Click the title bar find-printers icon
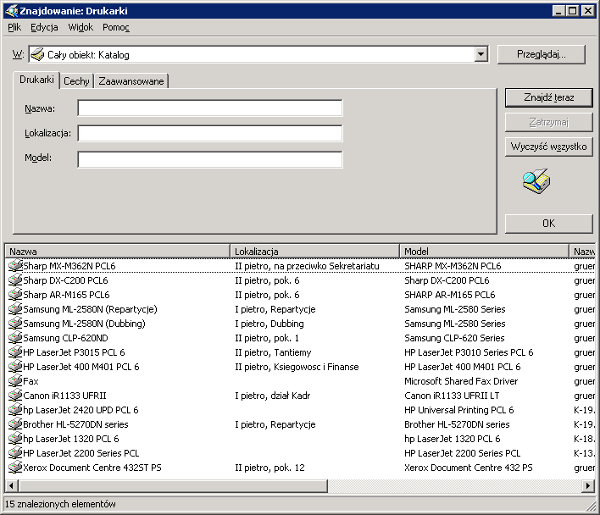600x515 pixels. point(11,10)
